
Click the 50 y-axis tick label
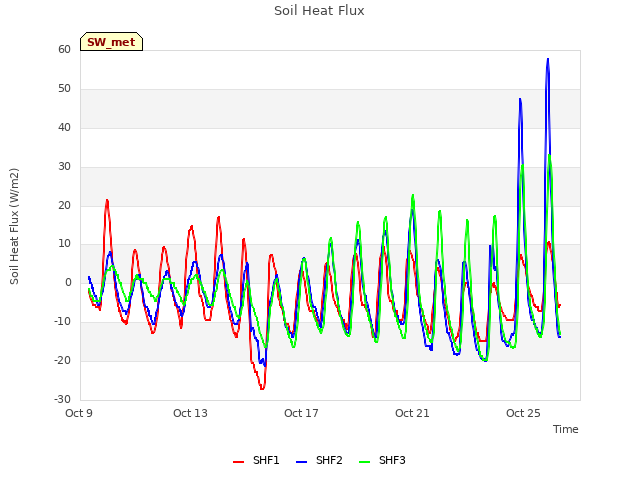[x=64, y=89]
